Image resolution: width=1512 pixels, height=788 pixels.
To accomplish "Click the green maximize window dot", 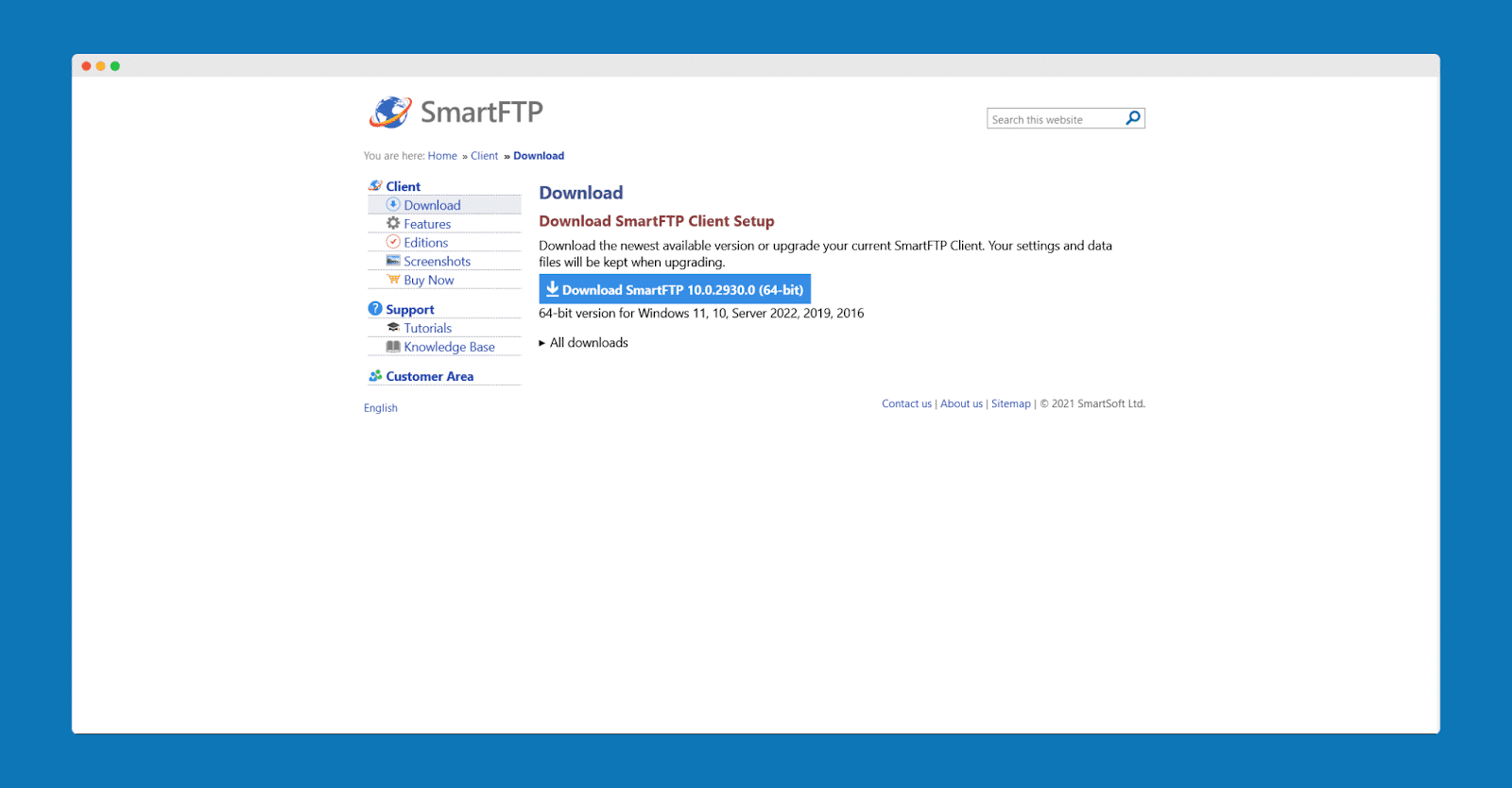I will pyautogui.click(x=115, y=66).
